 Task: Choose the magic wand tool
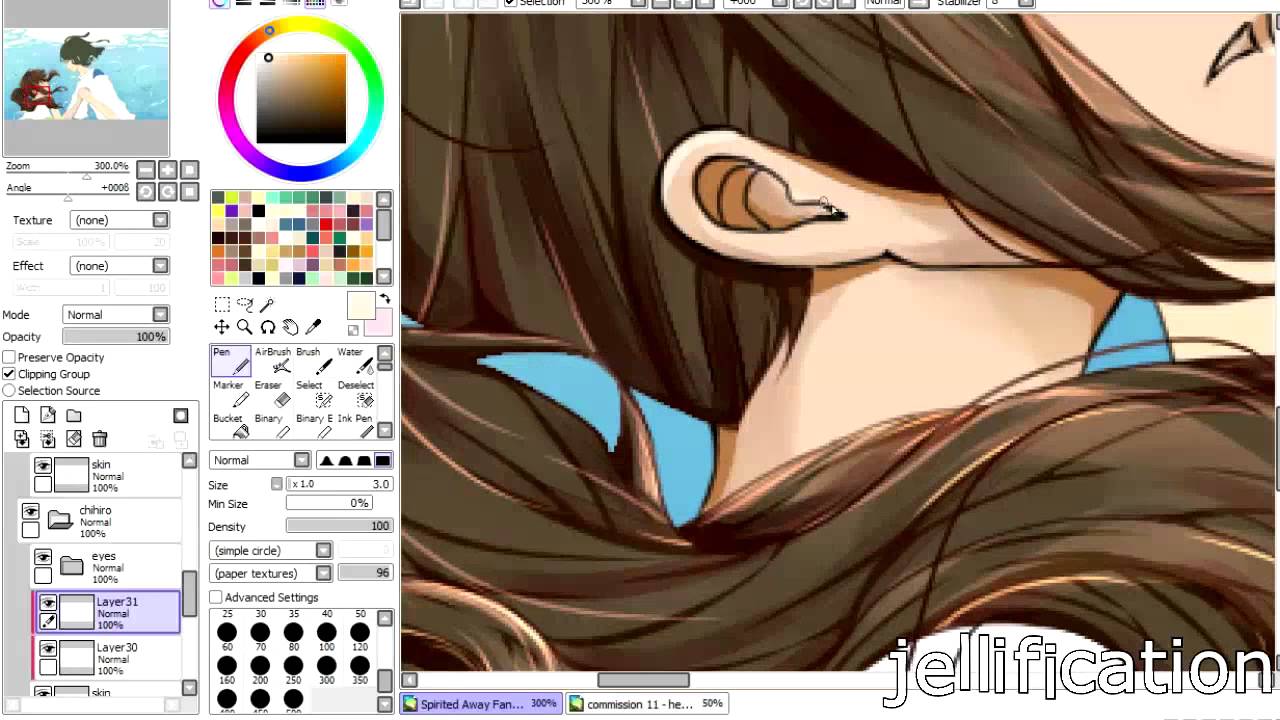tap(267, 305)
